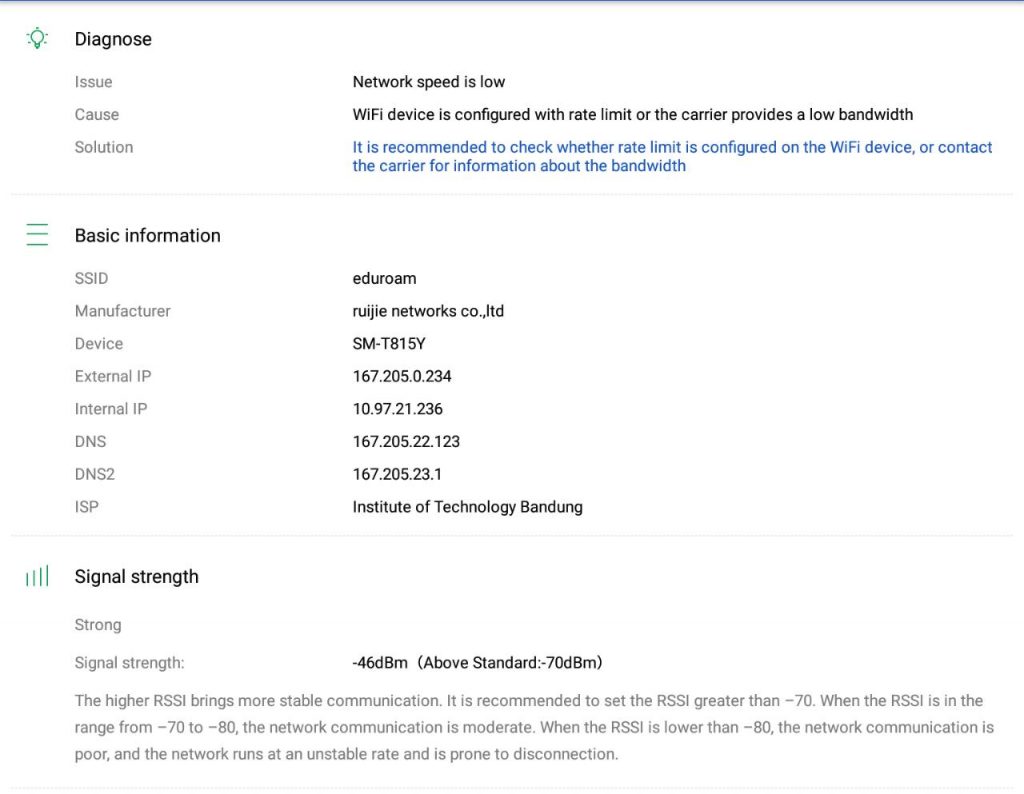Click the Basic information list icon

(x=37, y=235)
